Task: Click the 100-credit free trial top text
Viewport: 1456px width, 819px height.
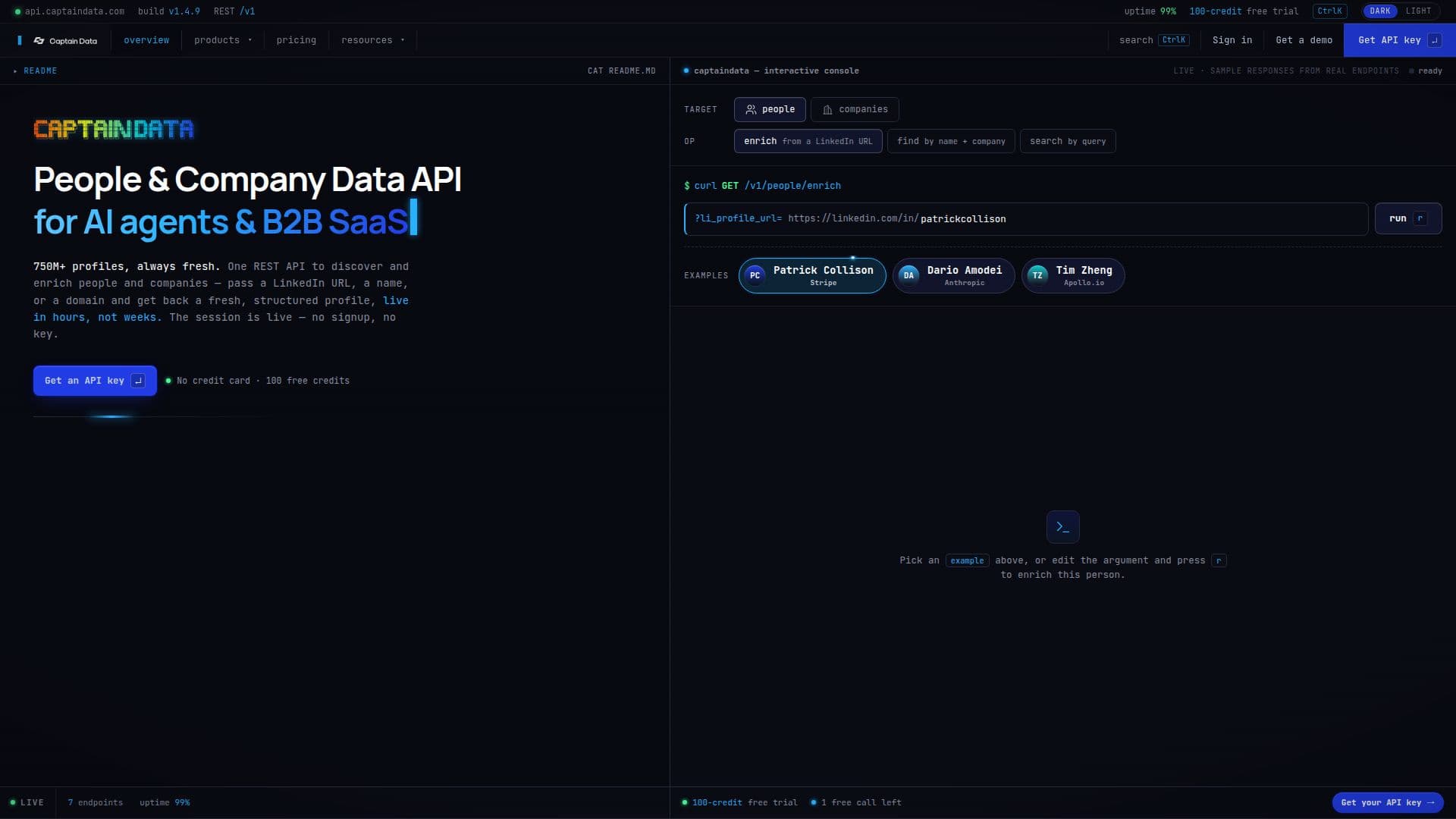Action: pos(1244,11)
